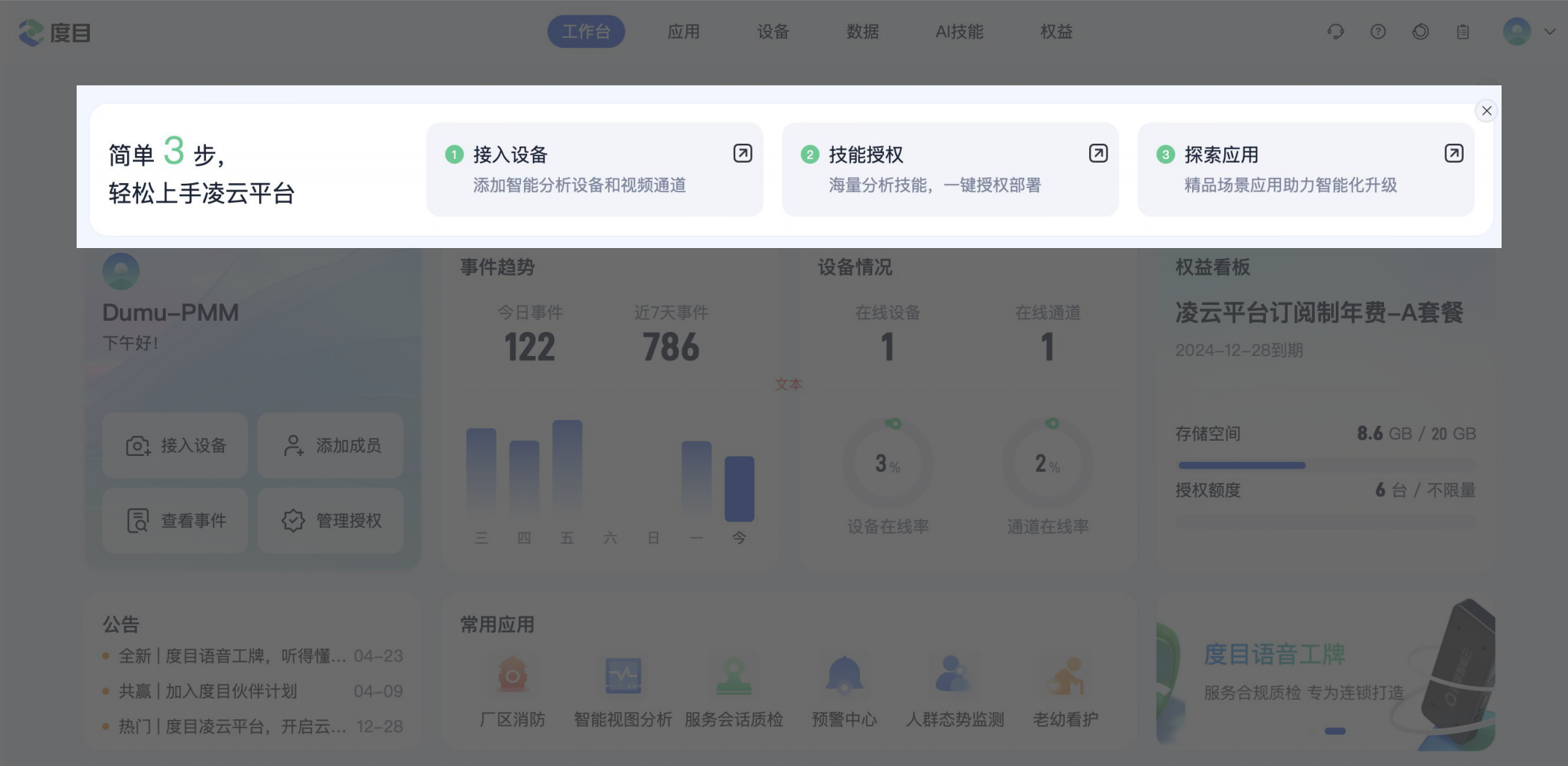1568x766 pixels.
Task: Select the AI技能 tab
Action: 959,31
